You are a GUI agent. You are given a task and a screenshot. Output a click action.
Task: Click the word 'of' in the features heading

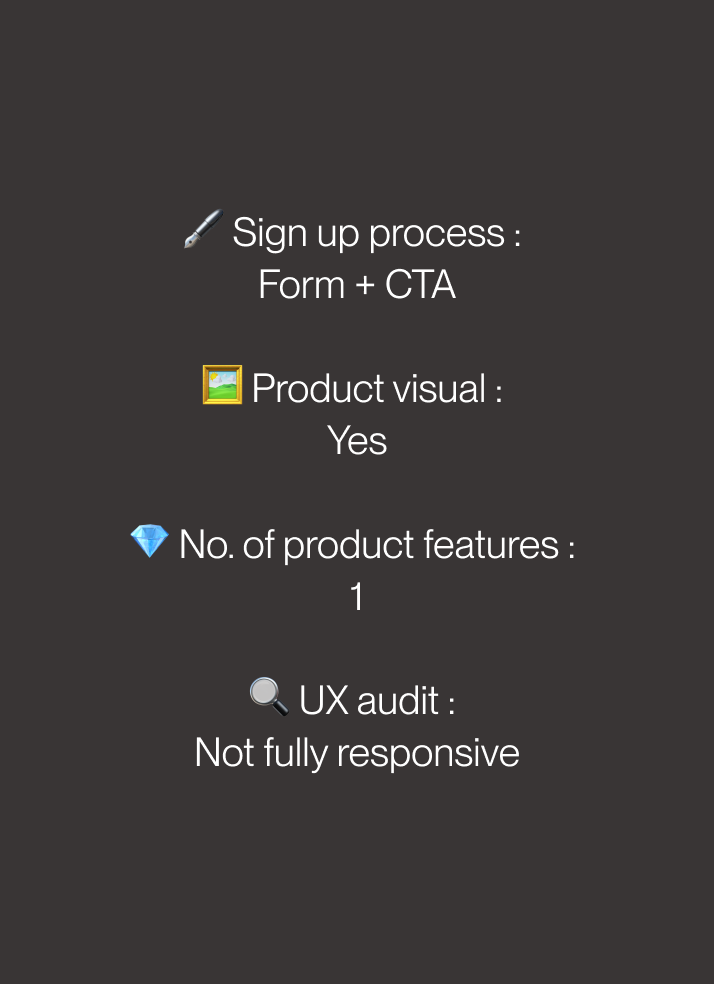click(x=258, y=544)
